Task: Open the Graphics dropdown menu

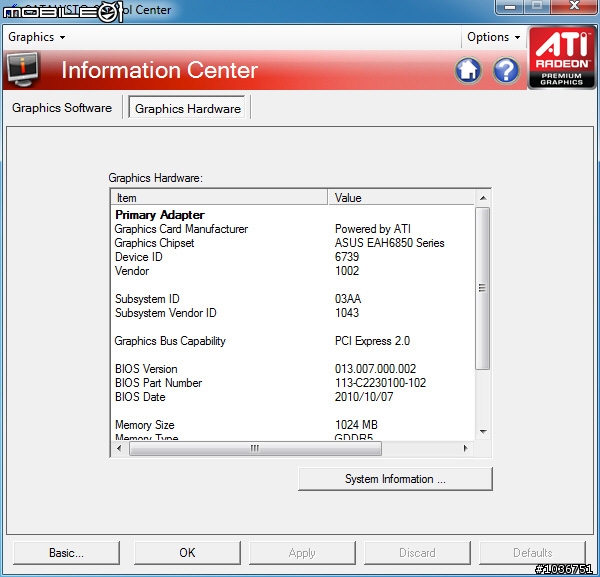Action: coord(36,37)
